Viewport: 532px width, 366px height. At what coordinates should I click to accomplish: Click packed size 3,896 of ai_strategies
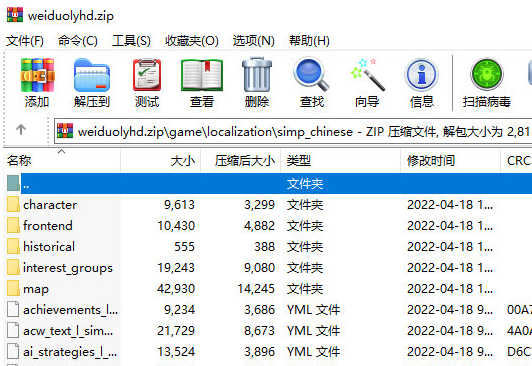click(259, 352)
